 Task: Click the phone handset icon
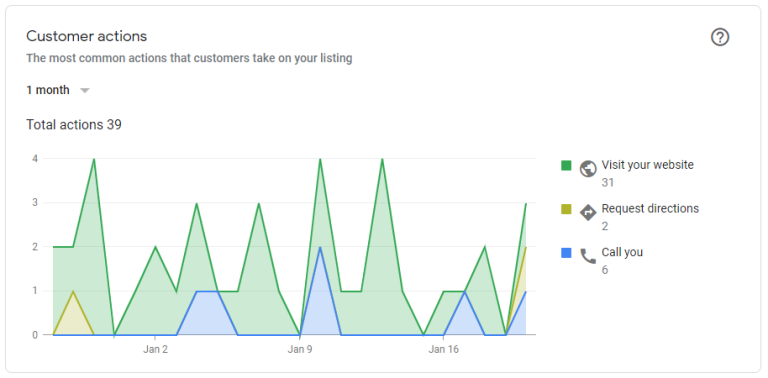point(588,256)
